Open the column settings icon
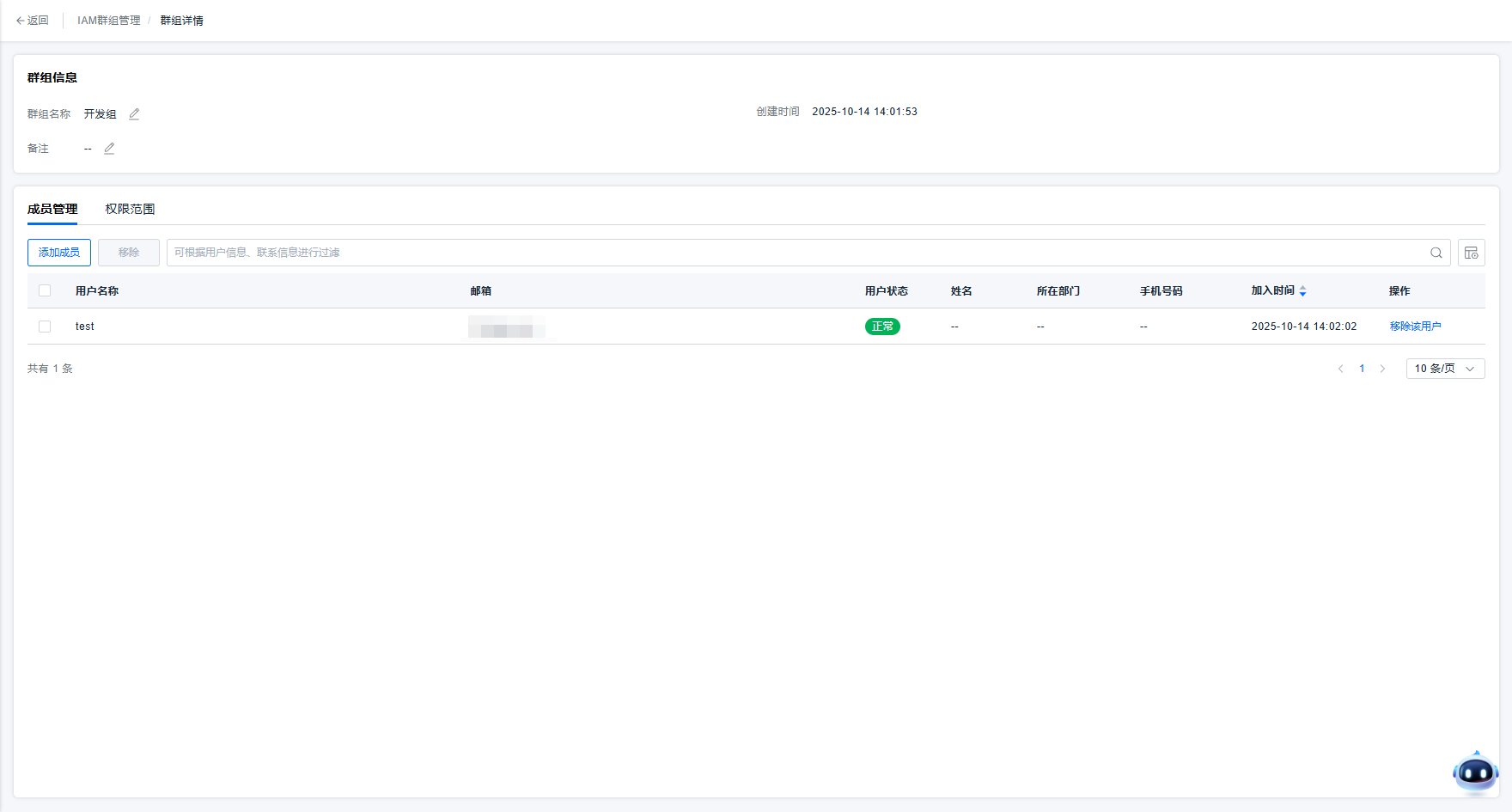Viewport: 1512px width, 812px height. tap(1471, 253)
